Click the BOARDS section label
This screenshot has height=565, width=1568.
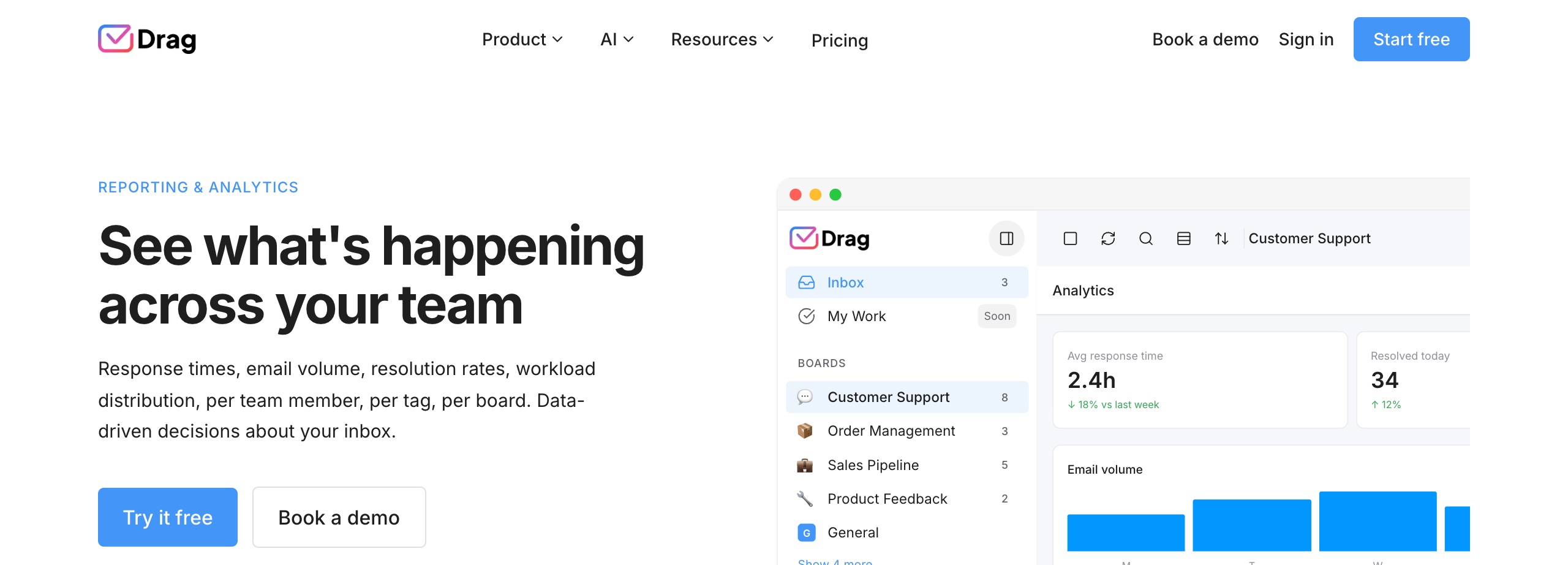coord(821,363)
